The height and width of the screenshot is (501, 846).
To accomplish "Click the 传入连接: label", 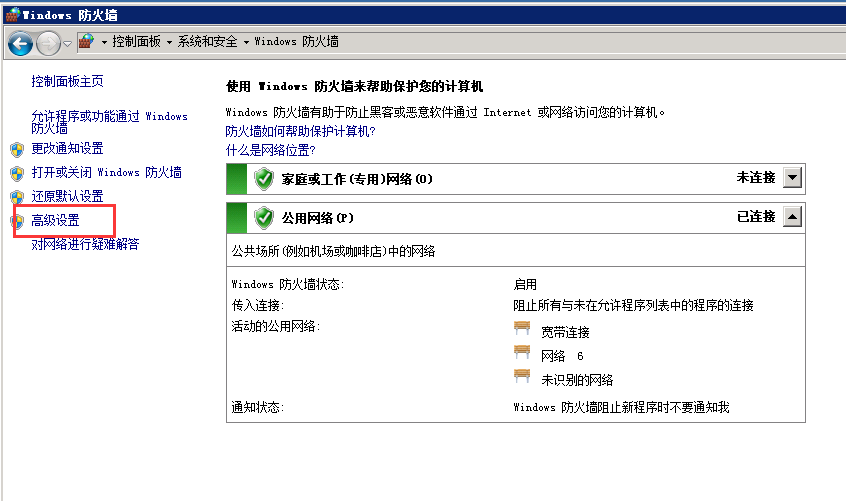I will (x=258, y=305).
